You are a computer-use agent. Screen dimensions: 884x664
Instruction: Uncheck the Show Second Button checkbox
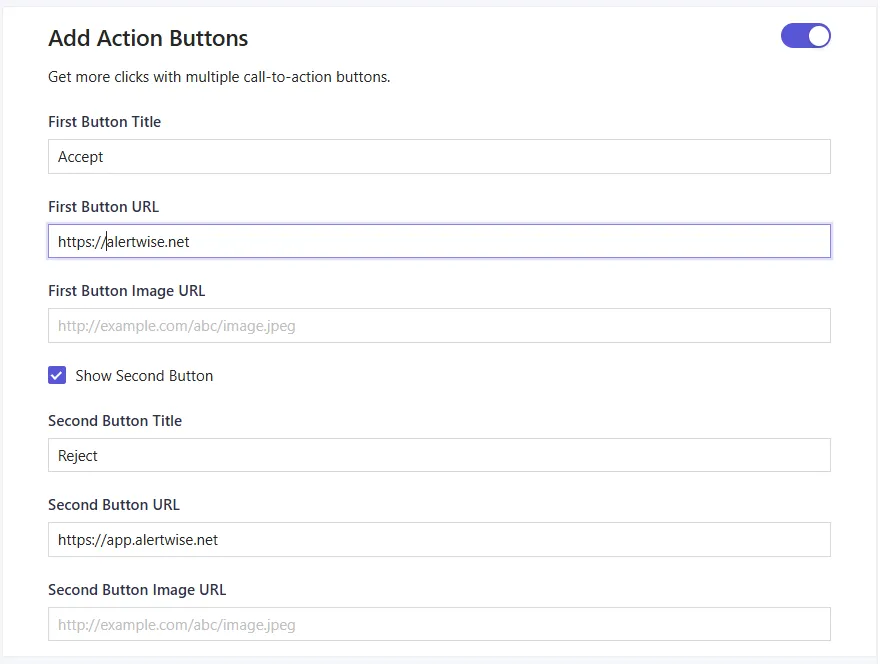coord(57,375)
